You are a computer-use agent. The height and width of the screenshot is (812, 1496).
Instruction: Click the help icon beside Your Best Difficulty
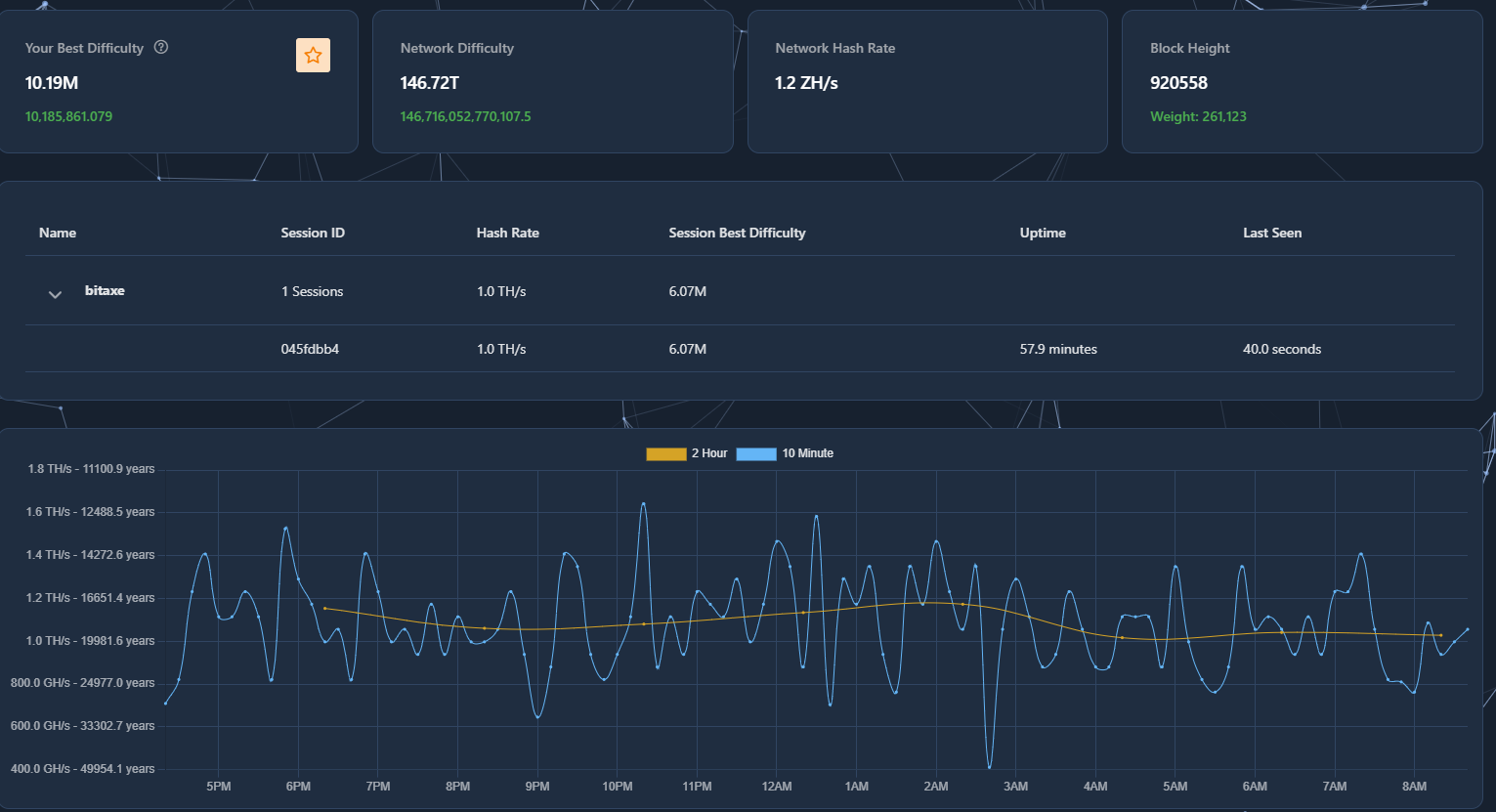click(161, 47)
